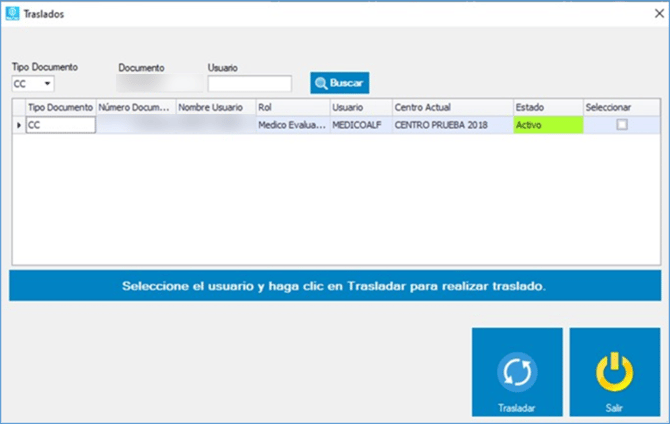This screenshot has height=424, width=670.
Task: Tick the Seleccionar checkbox for MEDICOALF
Action: (x=622, y=125)
